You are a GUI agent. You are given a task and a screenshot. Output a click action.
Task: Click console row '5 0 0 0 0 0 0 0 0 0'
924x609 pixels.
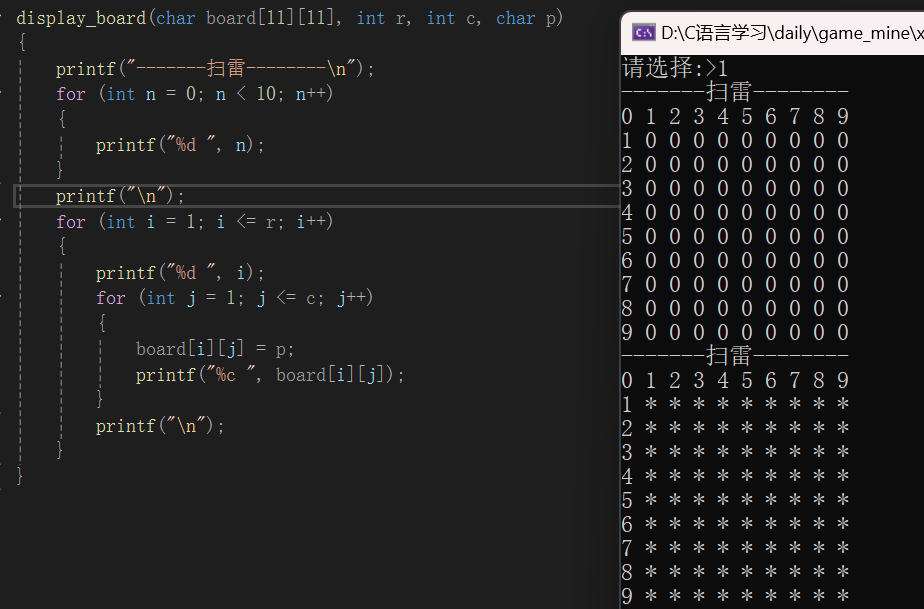coord(735,236)
